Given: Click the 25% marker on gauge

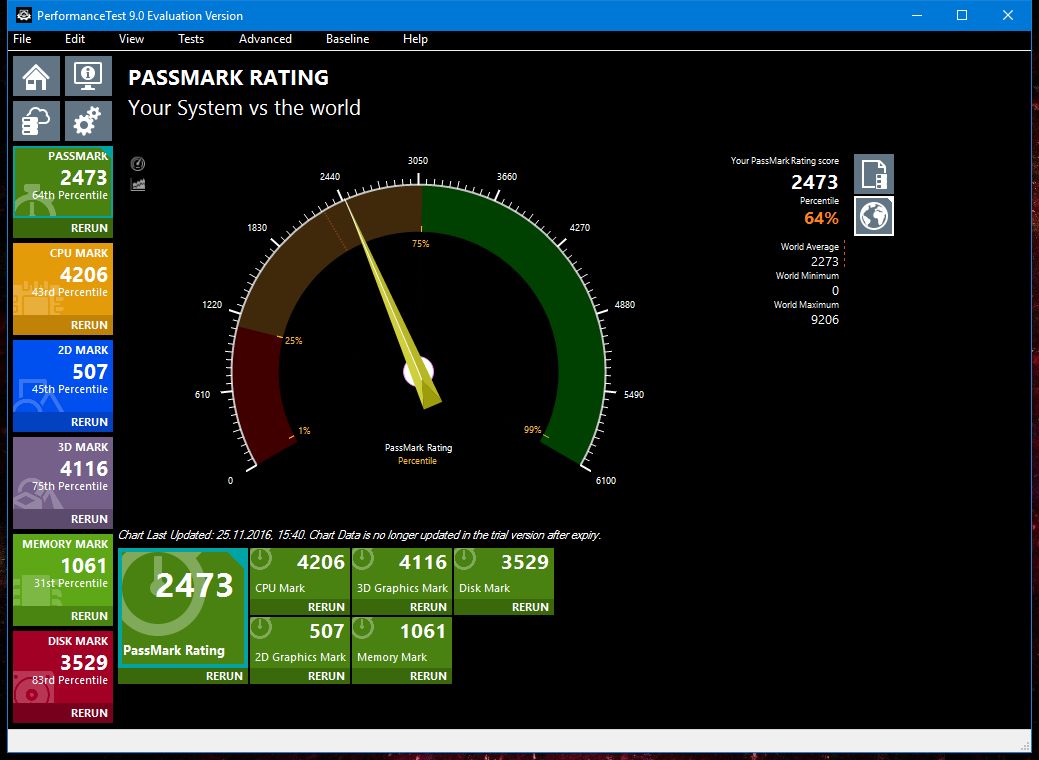Looking at the screenshot, I should 293,341.
